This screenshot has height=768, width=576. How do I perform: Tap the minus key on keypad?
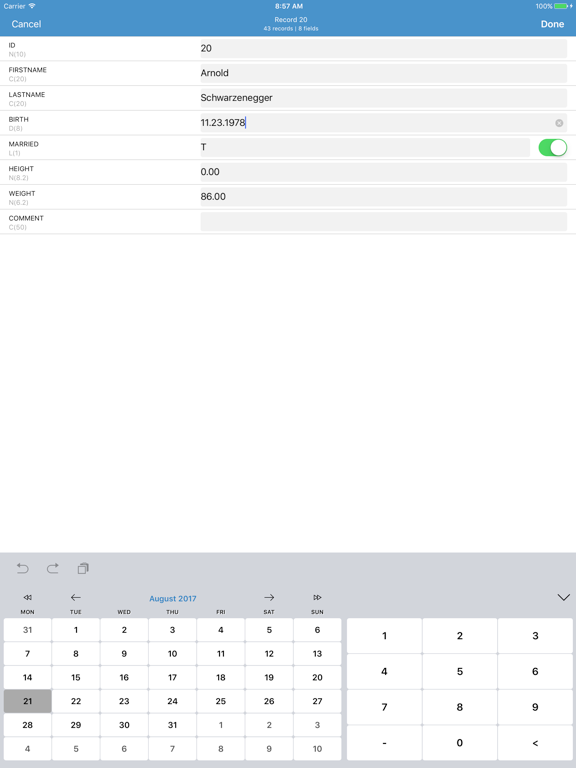pos(384,743)
